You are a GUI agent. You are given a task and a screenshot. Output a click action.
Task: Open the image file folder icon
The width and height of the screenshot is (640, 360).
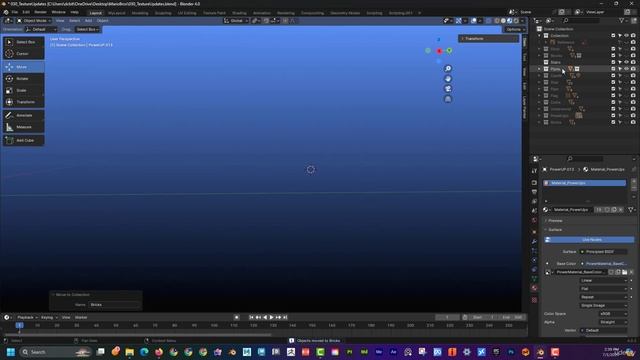(624, 272)
